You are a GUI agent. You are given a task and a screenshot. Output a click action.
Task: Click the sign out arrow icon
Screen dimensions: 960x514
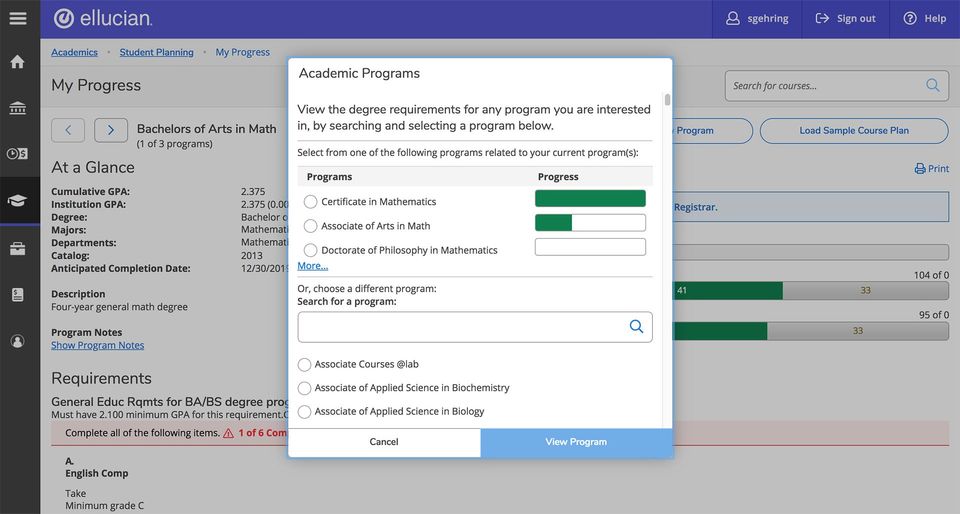822,18
